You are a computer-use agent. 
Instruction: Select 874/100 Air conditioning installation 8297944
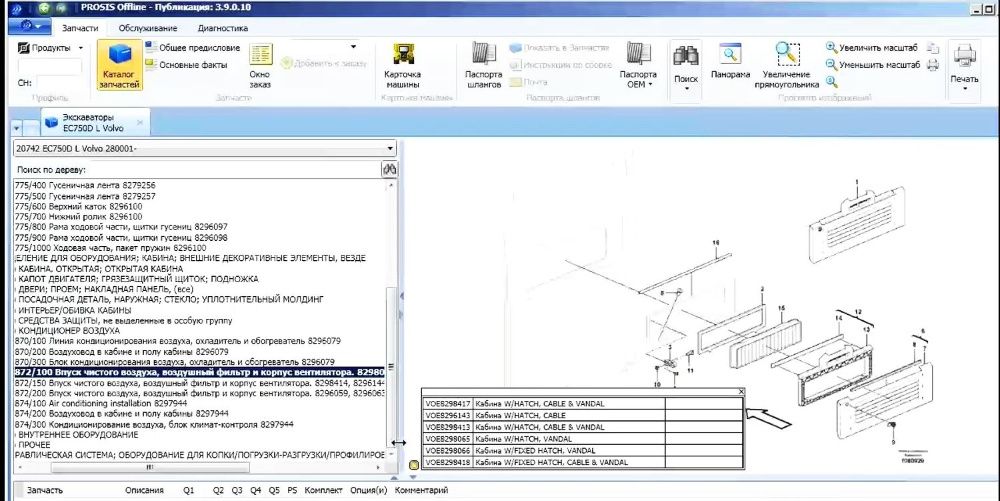101,403
